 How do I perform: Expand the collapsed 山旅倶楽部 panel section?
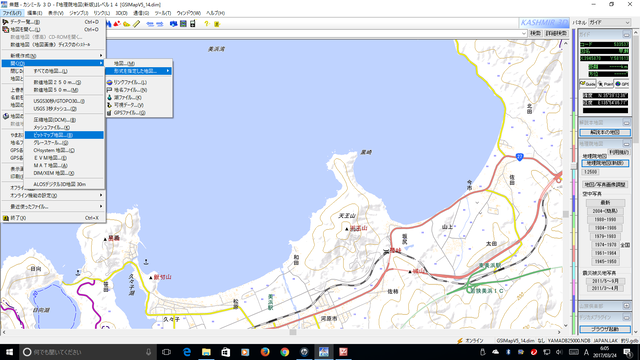(x=626, y=306)
